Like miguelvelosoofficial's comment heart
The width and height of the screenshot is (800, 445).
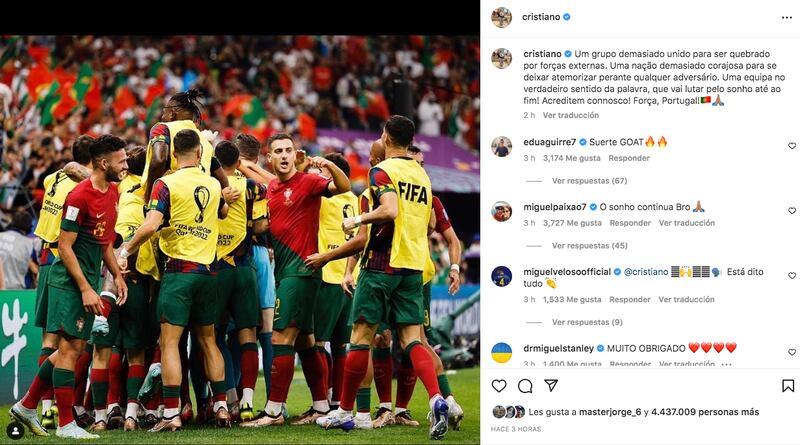click(x=792, y=276)
